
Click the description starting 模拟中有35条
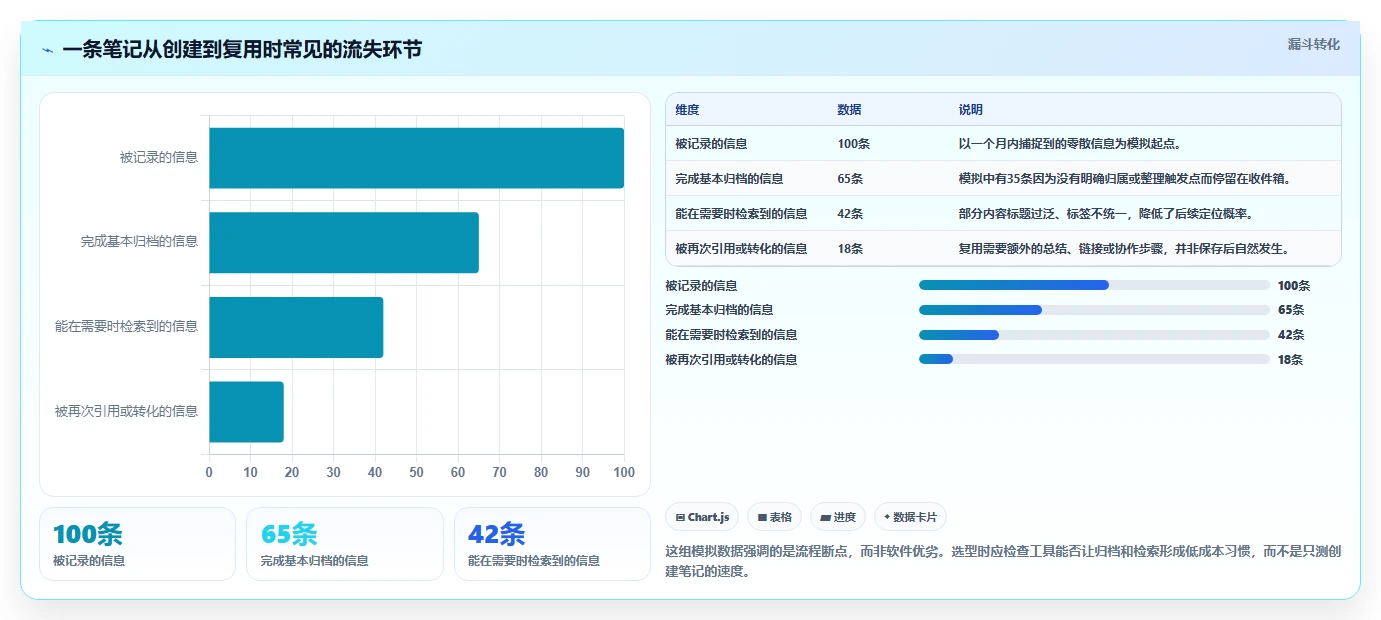point(1125,179)
